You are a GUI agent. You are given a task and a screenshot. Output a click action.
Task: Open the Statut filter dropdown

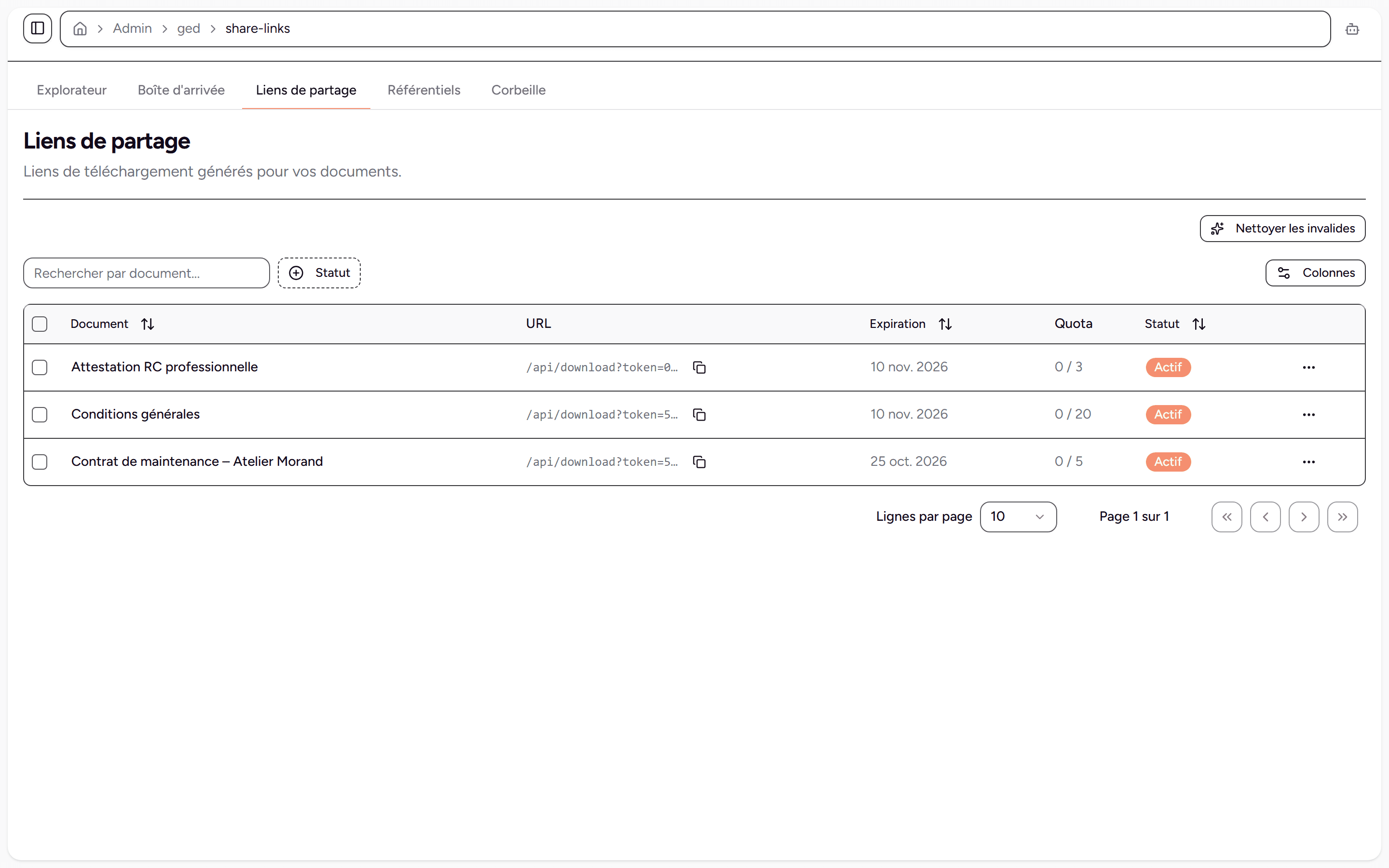[319, 272]
